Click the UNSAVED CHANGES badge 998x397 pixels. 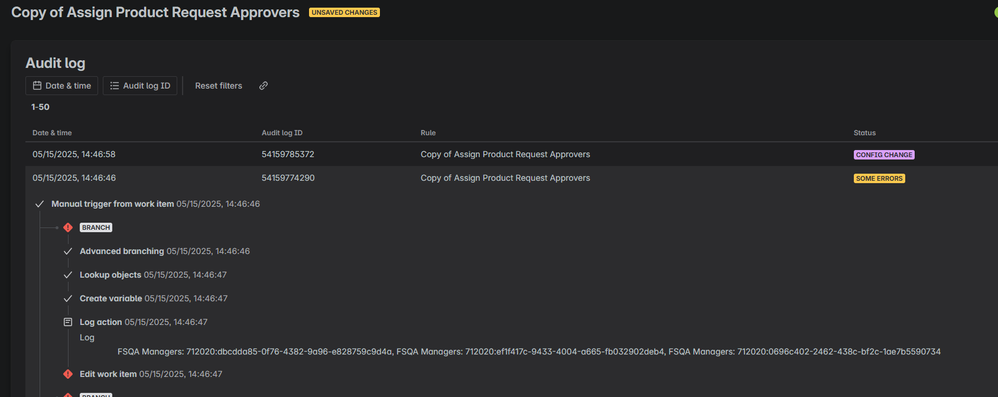(x=344, y=13)
